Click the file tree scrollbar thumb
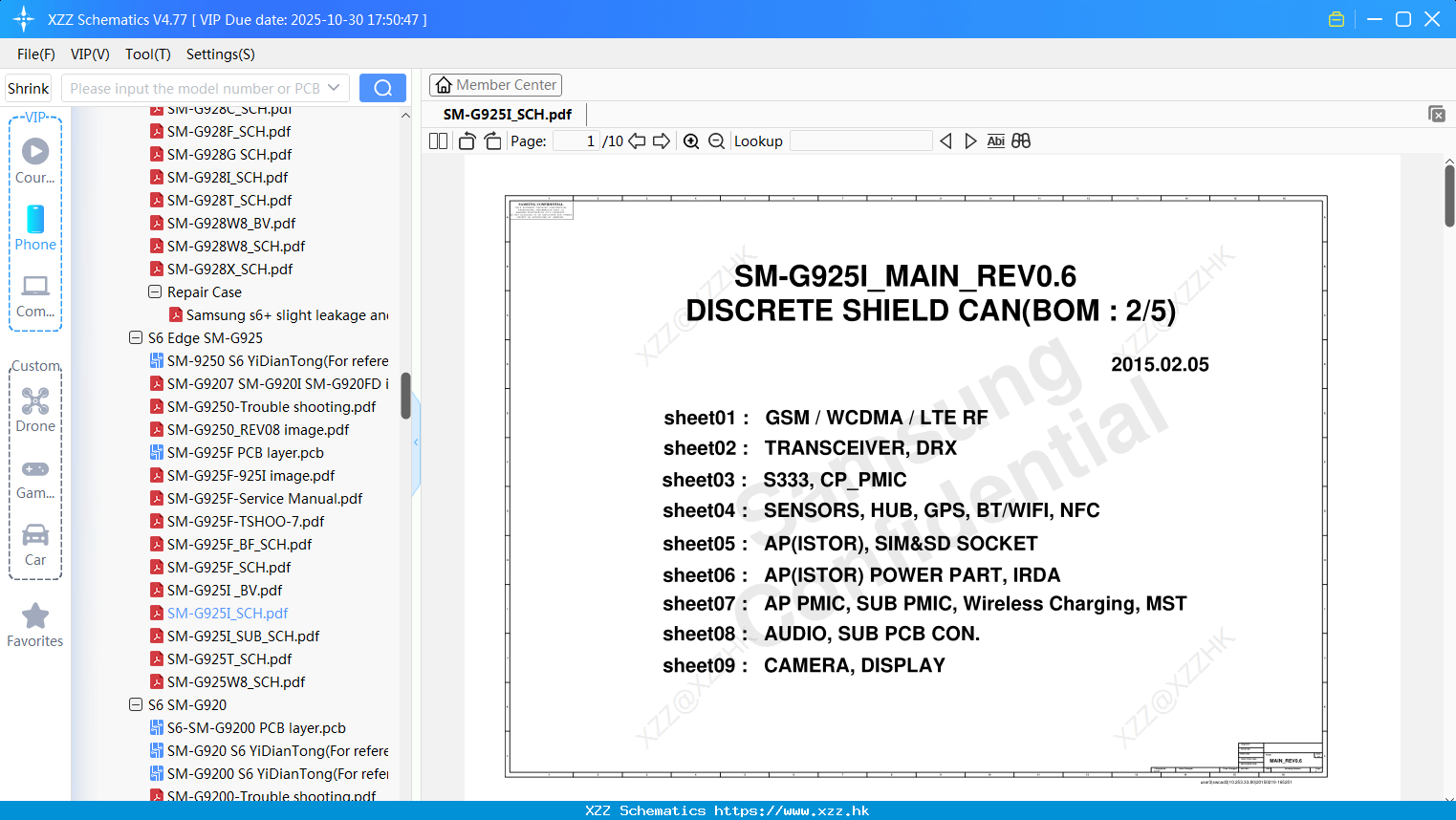Viewport: 1456px width, 820px height. coord(405,396)
